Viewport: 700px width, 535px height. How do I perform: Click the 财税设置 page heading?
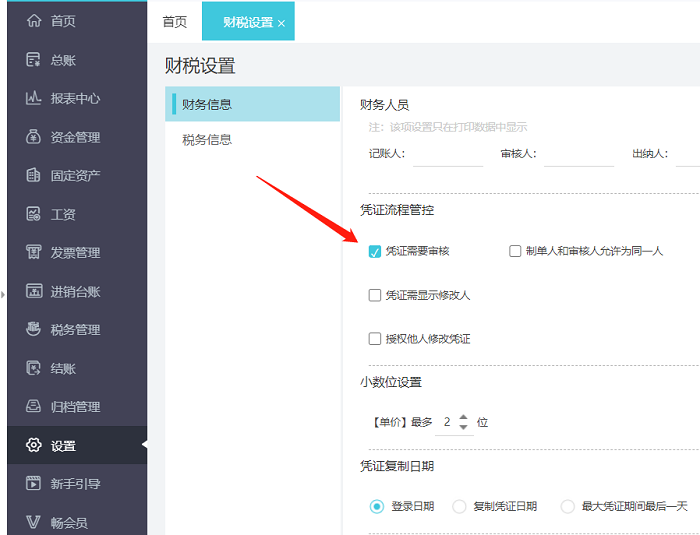point(200,66)
